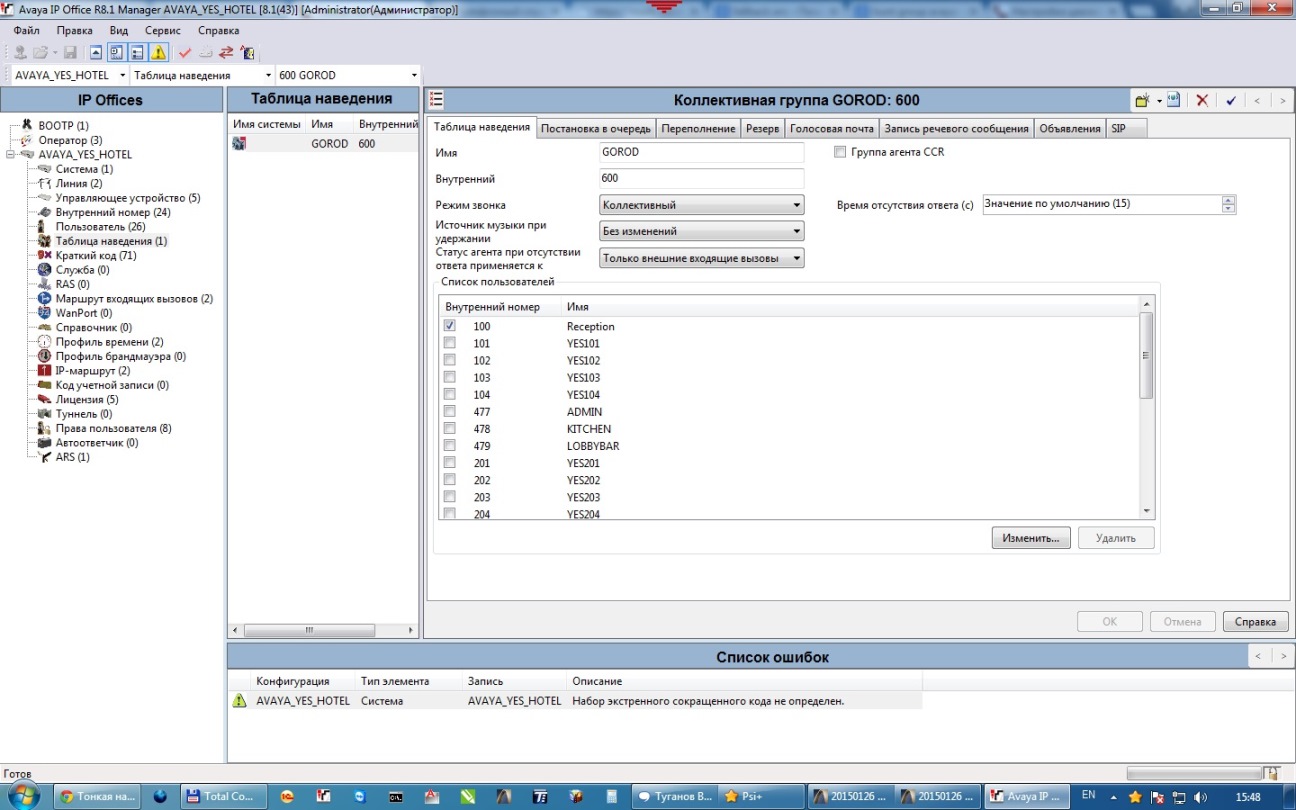Click the Внутренний number field
The height and width of the screenshot is (810, 1296).
click(701, 178)
